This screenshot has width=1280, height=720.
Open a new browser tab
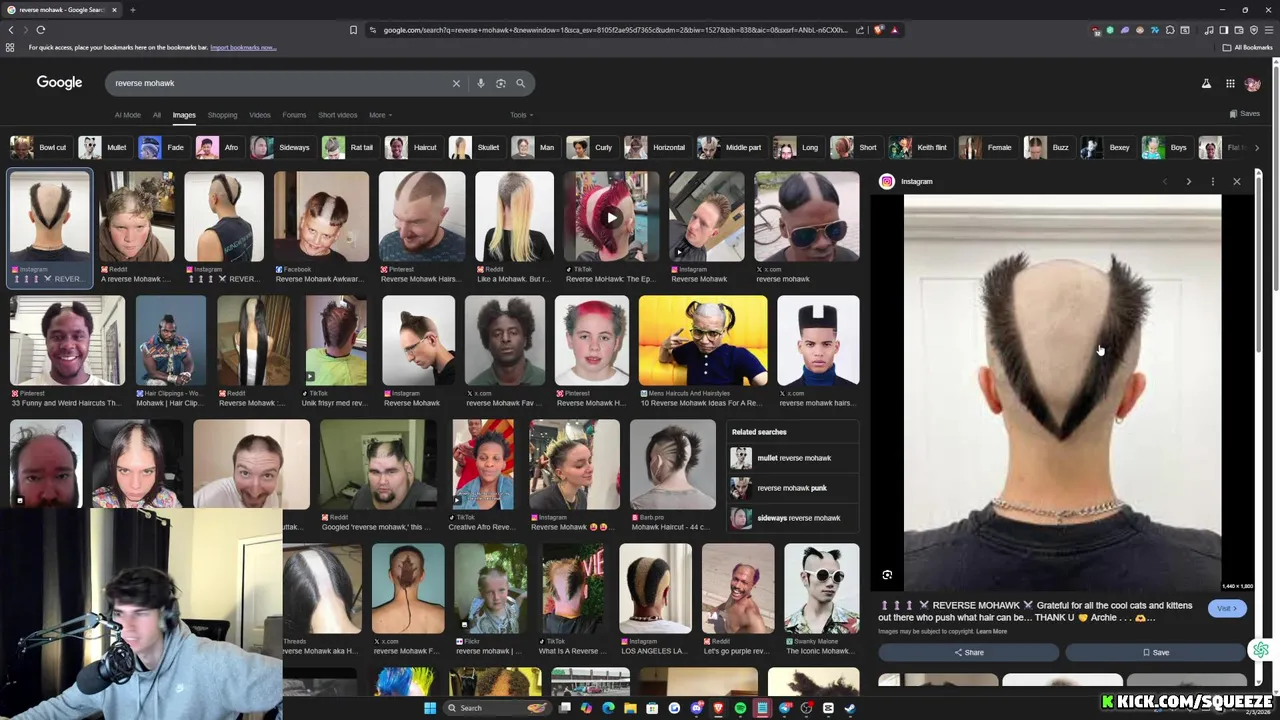(x=132, y=10)
